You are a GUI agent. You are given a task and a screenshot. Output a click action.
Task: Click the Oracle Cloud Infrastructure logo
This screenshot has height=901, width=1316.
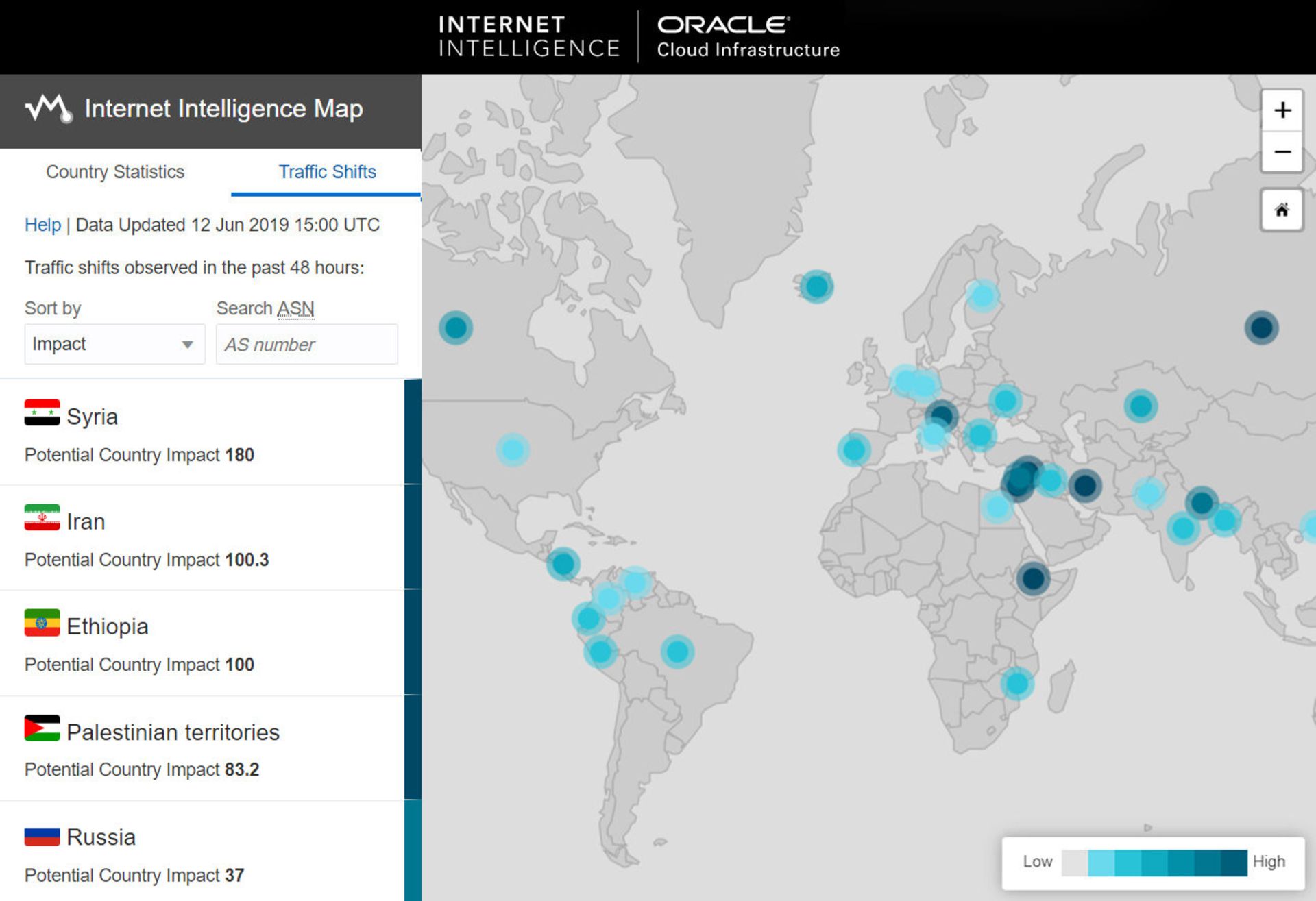point(748,37)
